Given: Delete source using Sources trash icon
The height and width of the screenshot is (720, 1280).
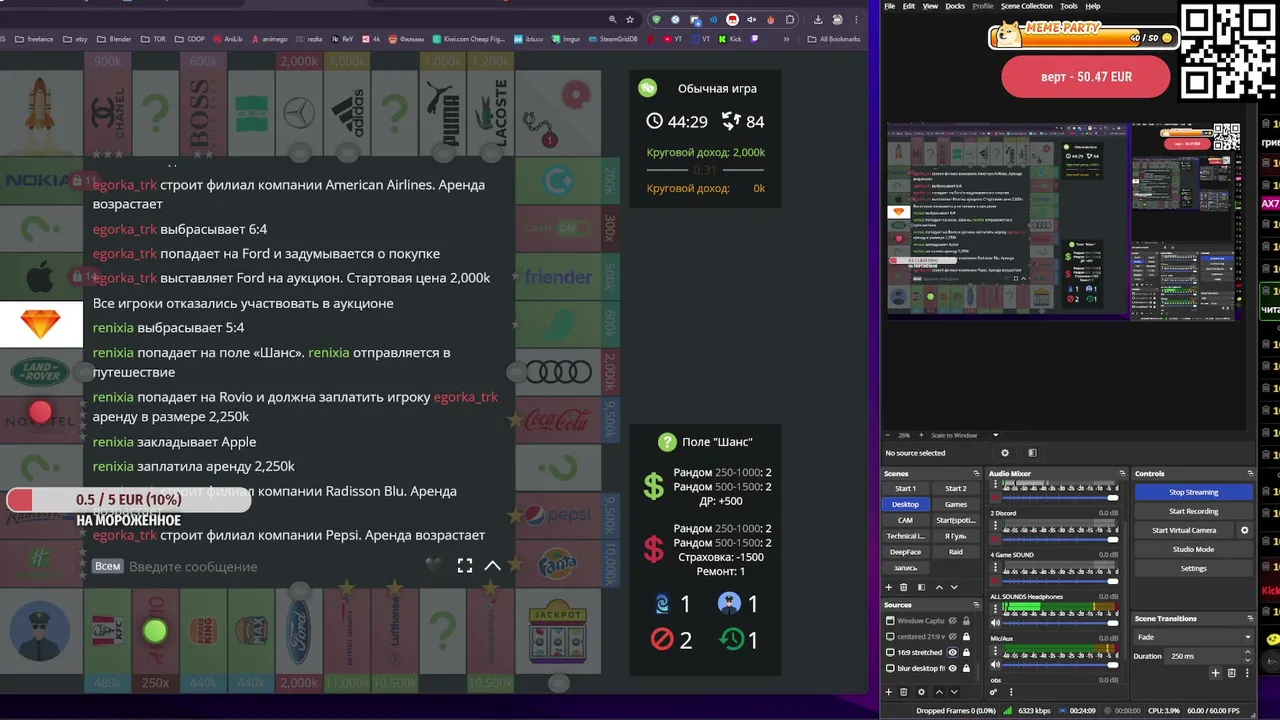Looking at the screenshot, I should coord(903,692).
